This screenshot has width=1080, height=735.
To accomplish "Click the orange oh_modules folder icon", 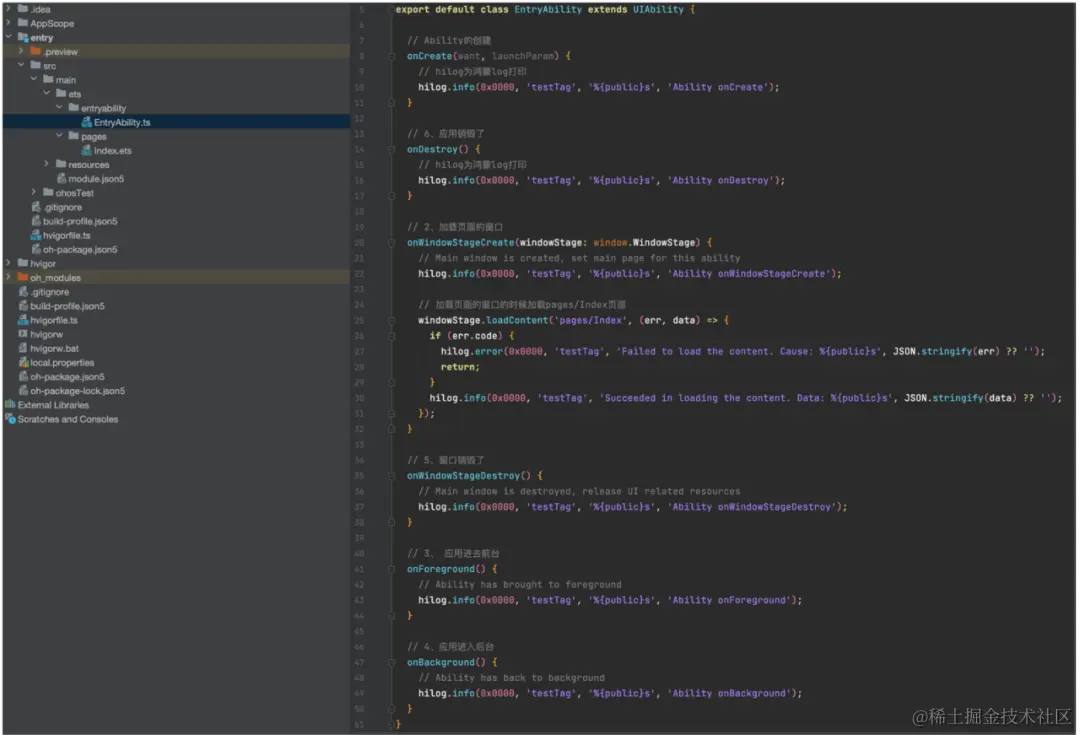I will [x=23, y=277].
